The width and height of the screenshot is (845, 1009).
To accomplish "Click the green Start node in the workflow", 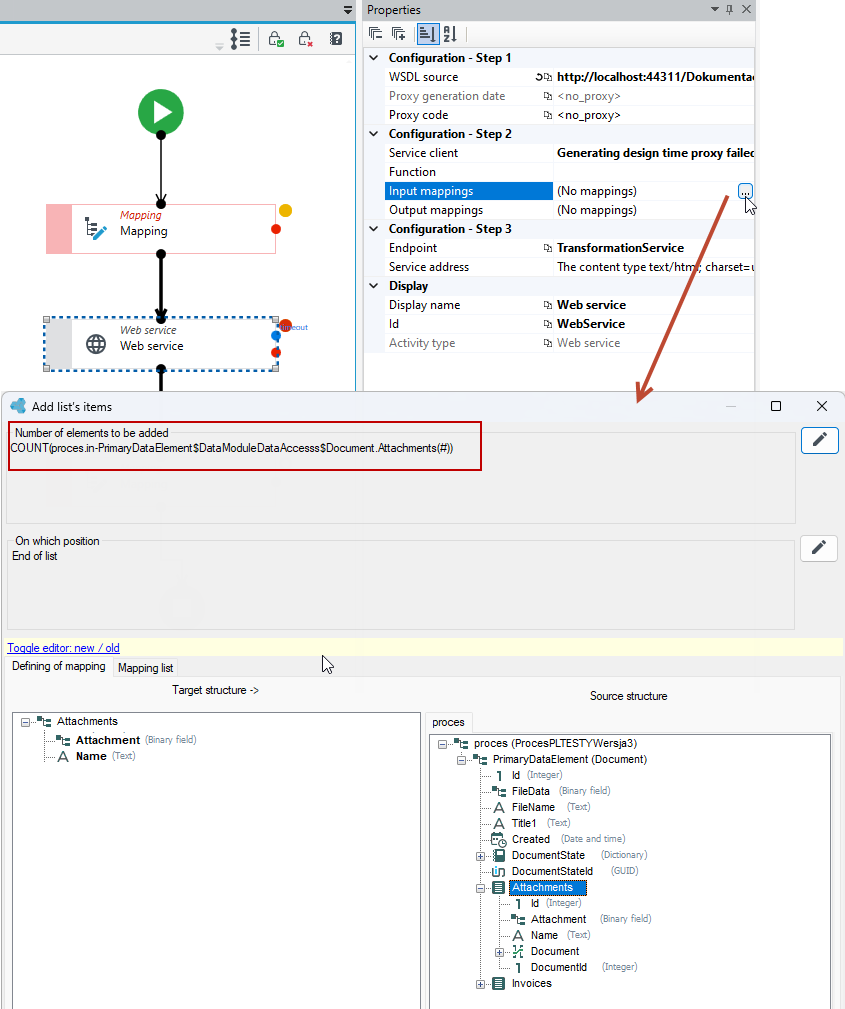I will (x=161, y=112).
